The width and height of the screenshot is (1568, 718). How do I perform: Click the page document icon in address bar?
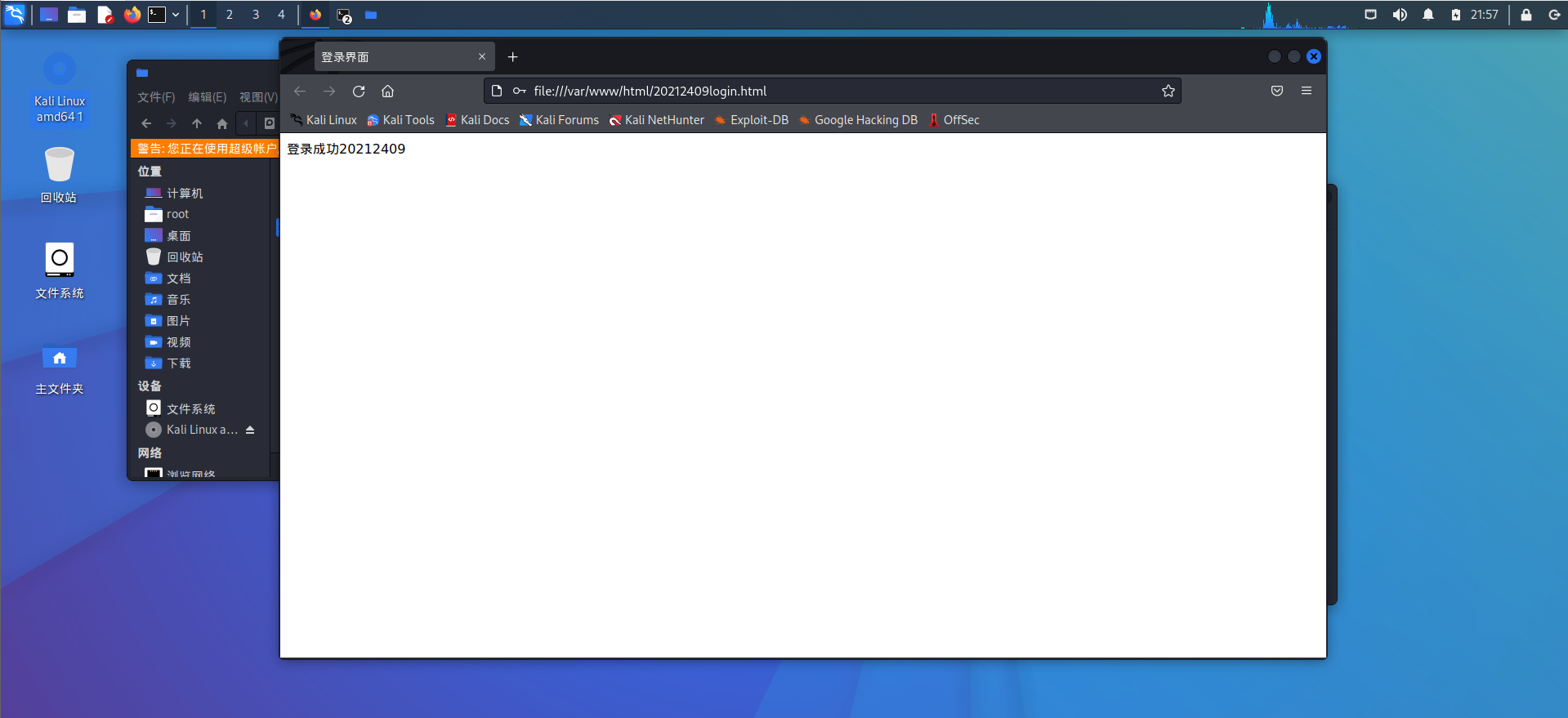pyautogui.click(x=496, y=91)
